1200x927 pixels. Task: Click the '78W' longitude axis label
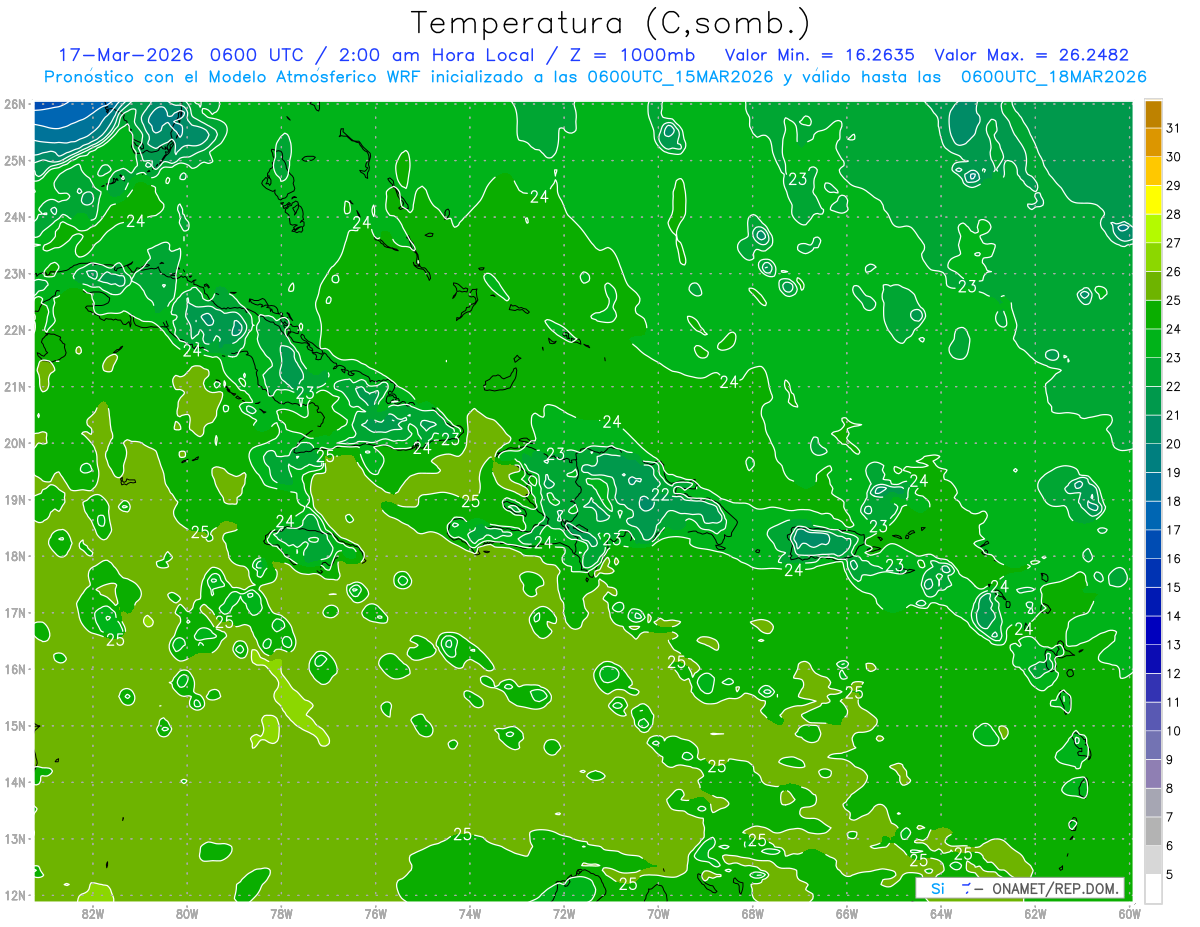pos(281,913)
